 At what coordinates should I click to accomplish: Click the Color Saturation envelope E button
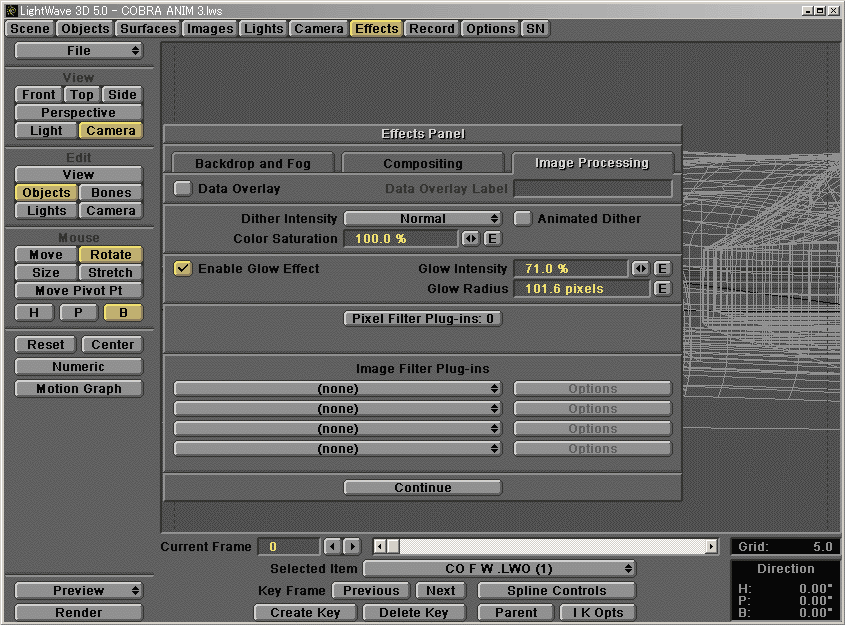click(492, 239)
